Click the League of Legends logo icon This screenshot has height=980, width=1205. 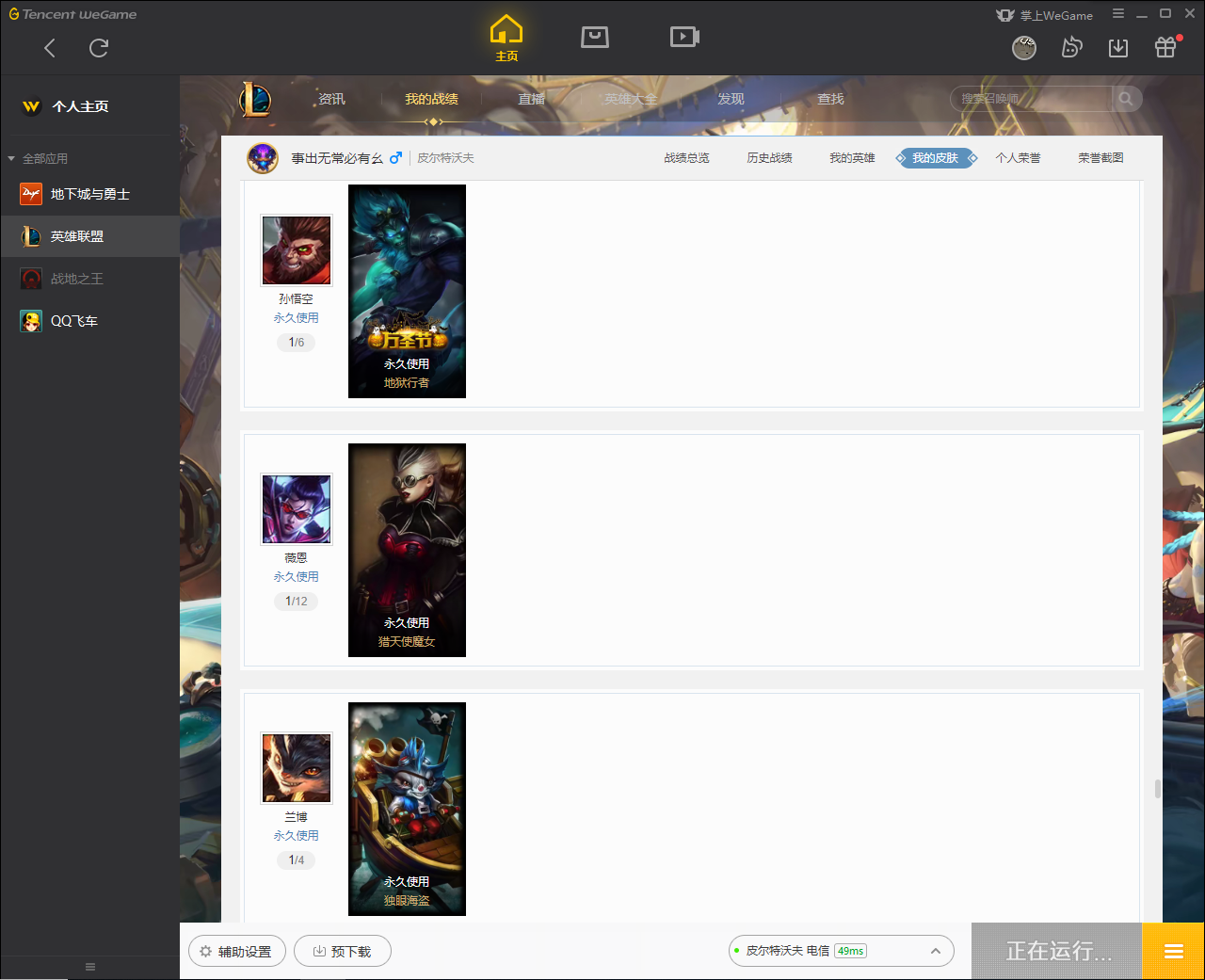(x=254, y=99)
